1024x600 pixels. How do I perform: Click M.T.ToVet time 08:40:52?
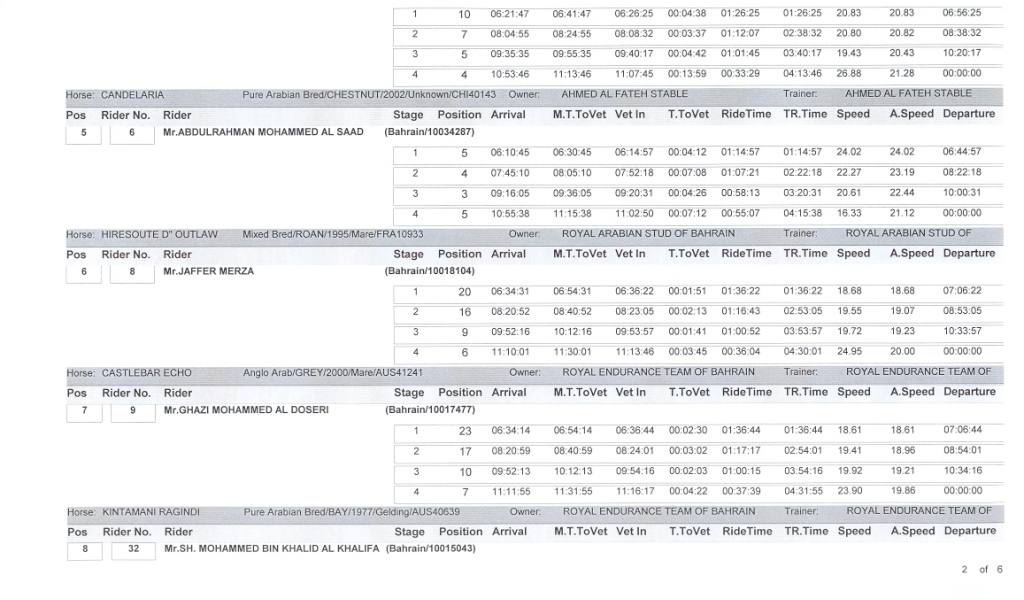click(x=573, y=312)
